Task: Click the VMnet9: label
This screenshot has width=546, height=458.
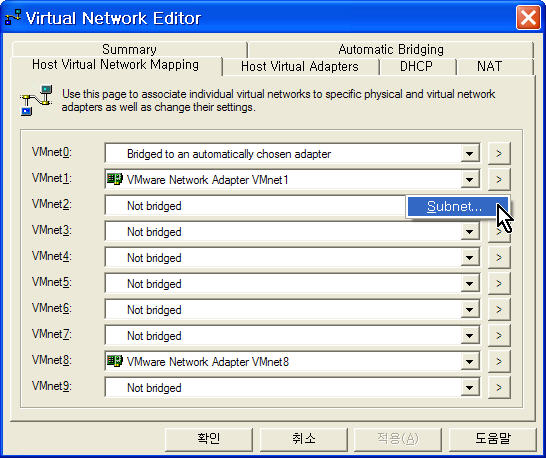Action: [52, 386]
